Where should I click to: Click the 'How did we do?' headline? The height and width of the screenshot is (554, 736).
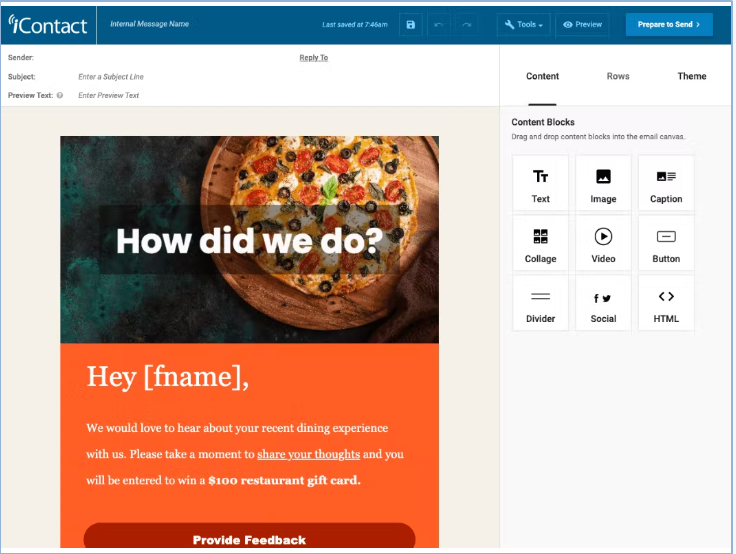tap(250, 241)
